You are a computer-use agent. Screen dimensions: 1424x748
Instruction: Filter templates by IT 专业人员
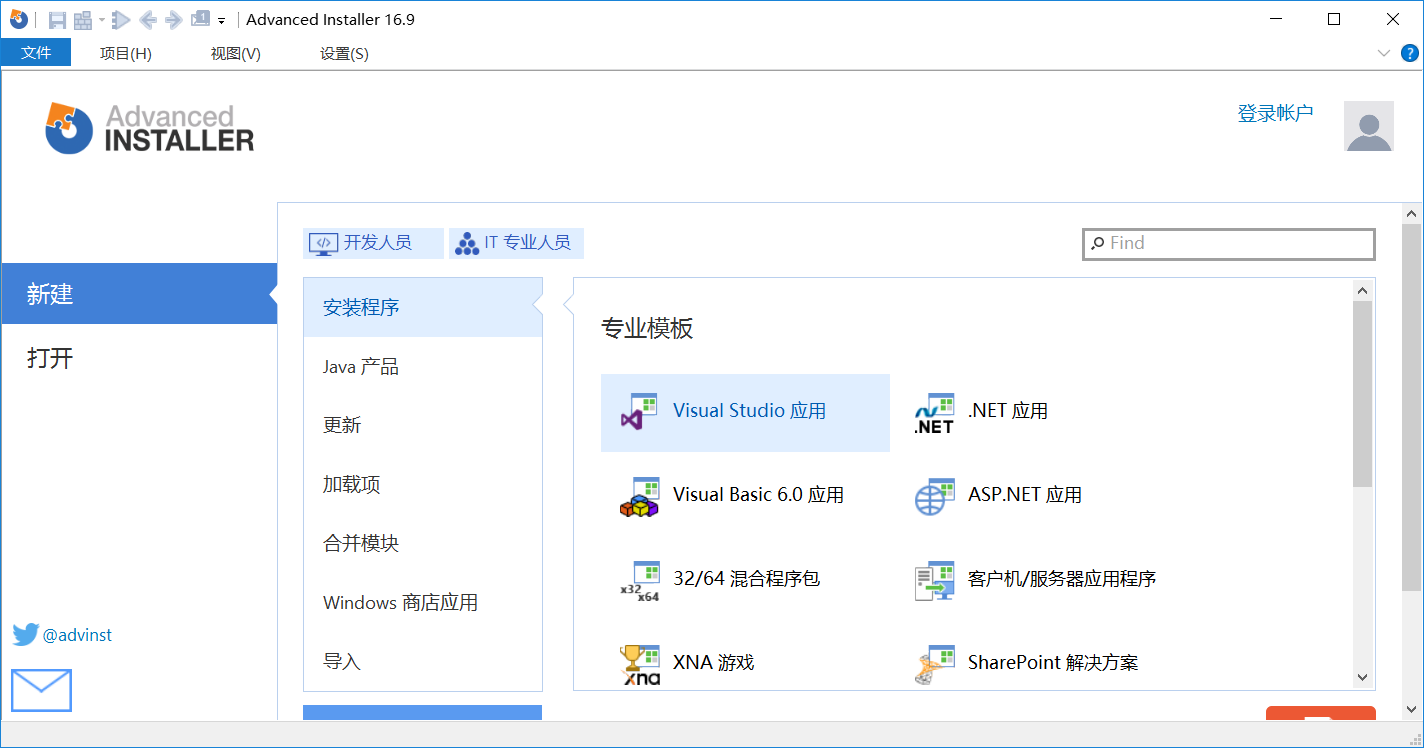[x=516, y=243]
